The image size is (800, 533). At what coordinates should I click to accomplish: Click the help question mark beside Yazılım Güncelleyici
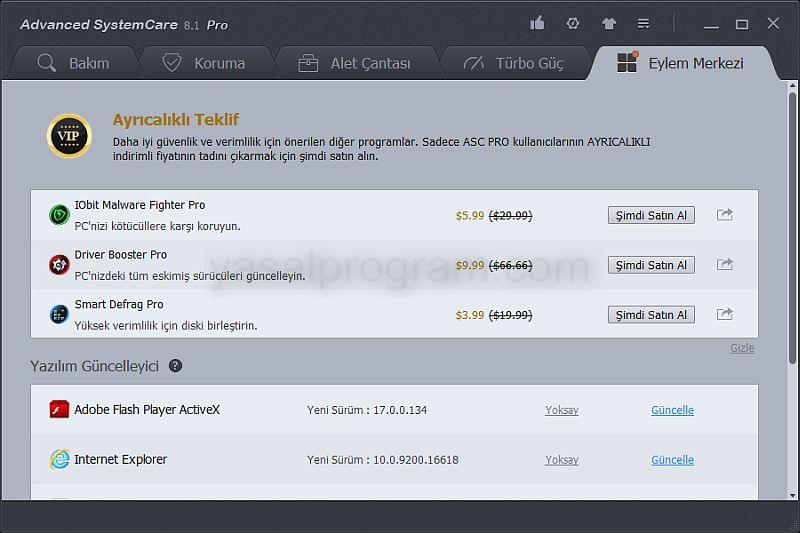tap(176, 366)
